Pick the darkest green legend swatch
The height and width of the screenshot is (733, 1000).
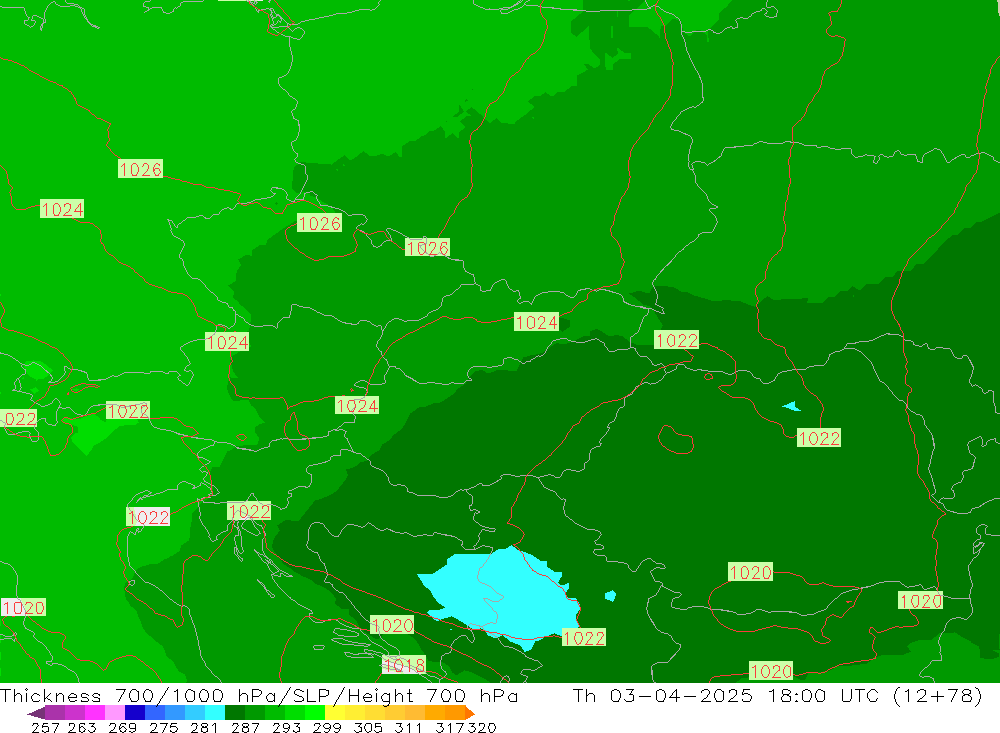pos(235,713)
